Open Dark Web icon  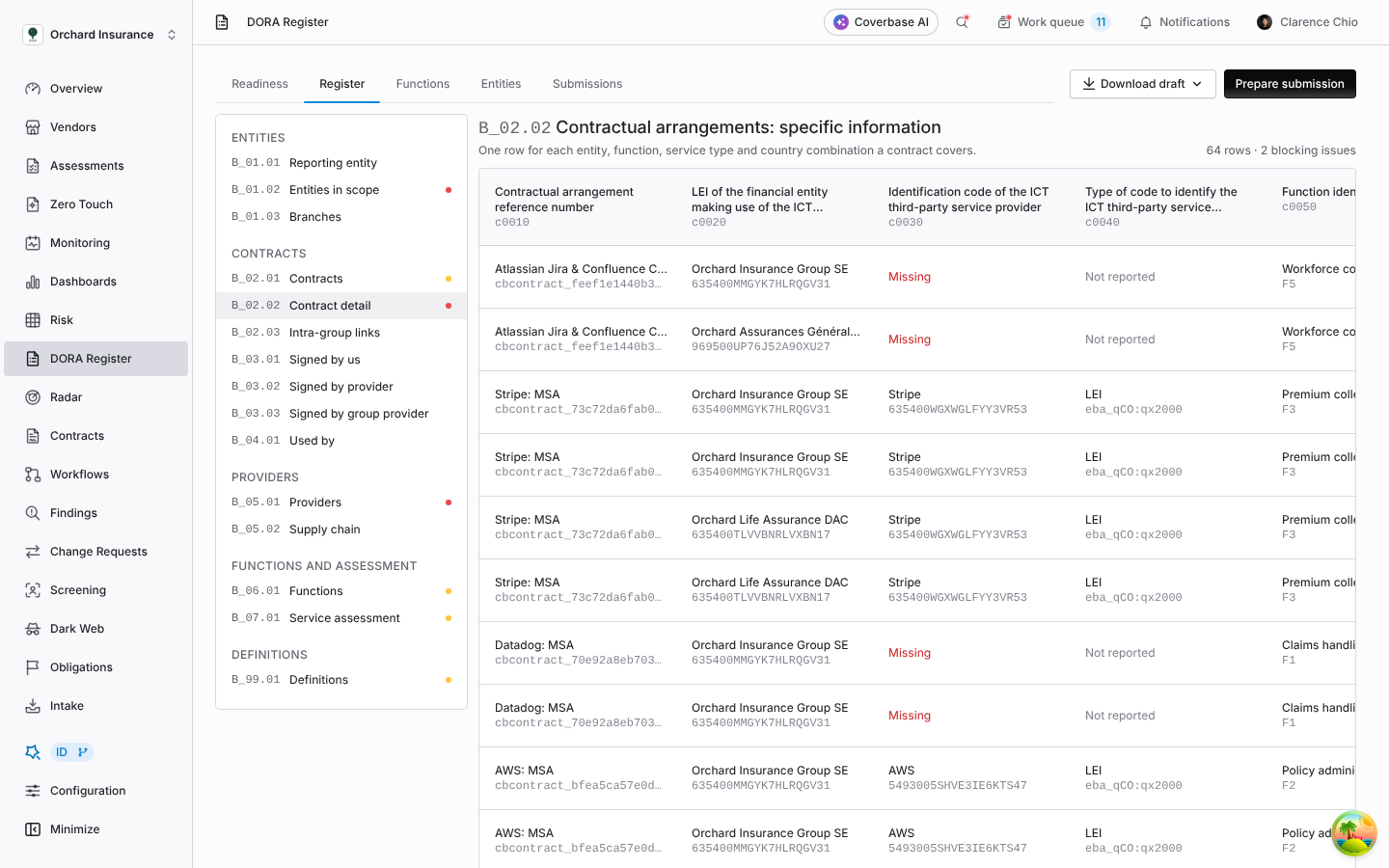click(x=33, y=629)
